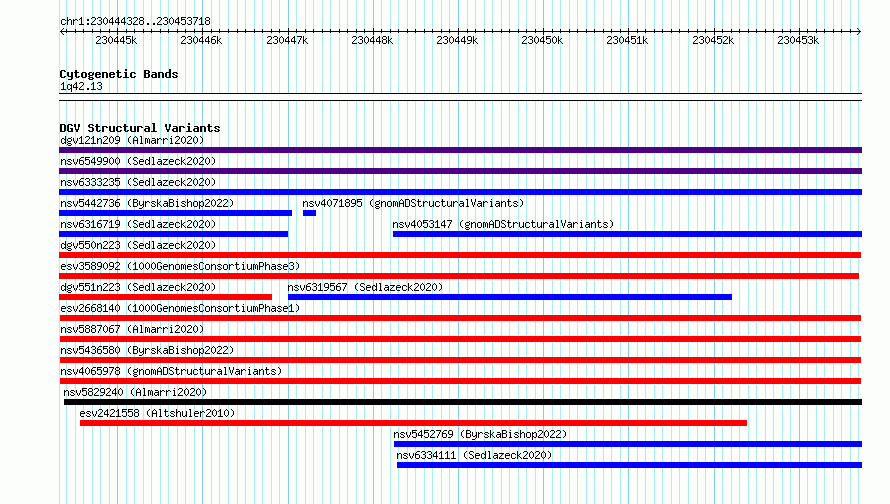This screenshot has height=504, width=890.
Task: Select the black nsv5829240 variant bar
Action: click(x=463, y=402)
